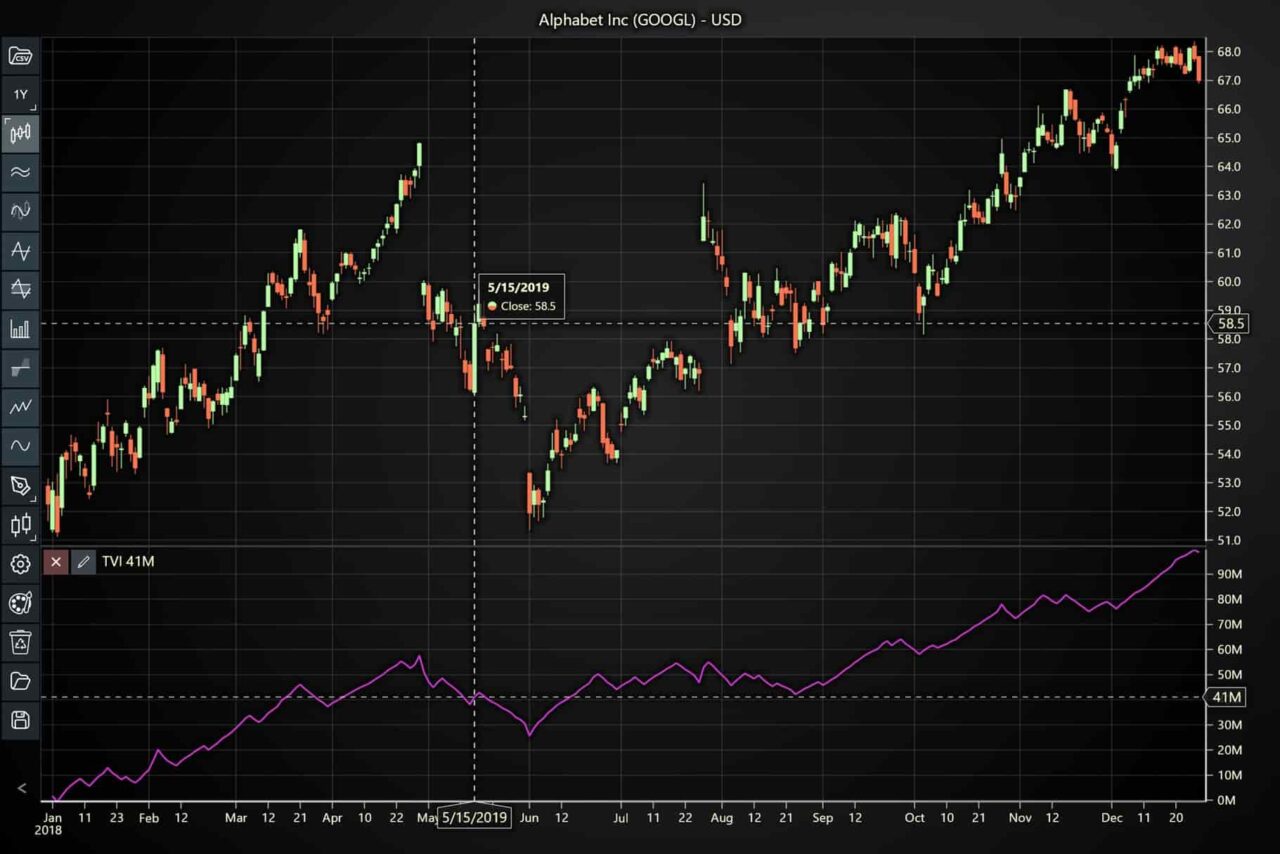
Task: Collapse the left toolbar with the arrow
Action: pyautogui.click(x=21, y=789)
